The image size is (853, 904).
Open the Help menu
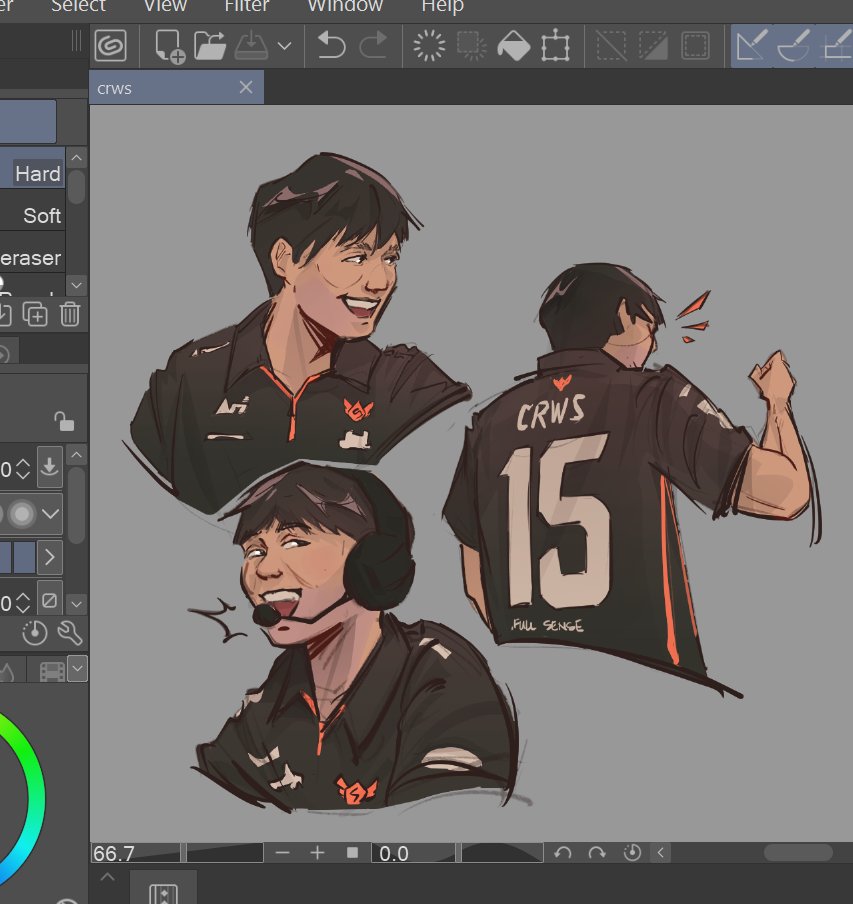[443, 6]
